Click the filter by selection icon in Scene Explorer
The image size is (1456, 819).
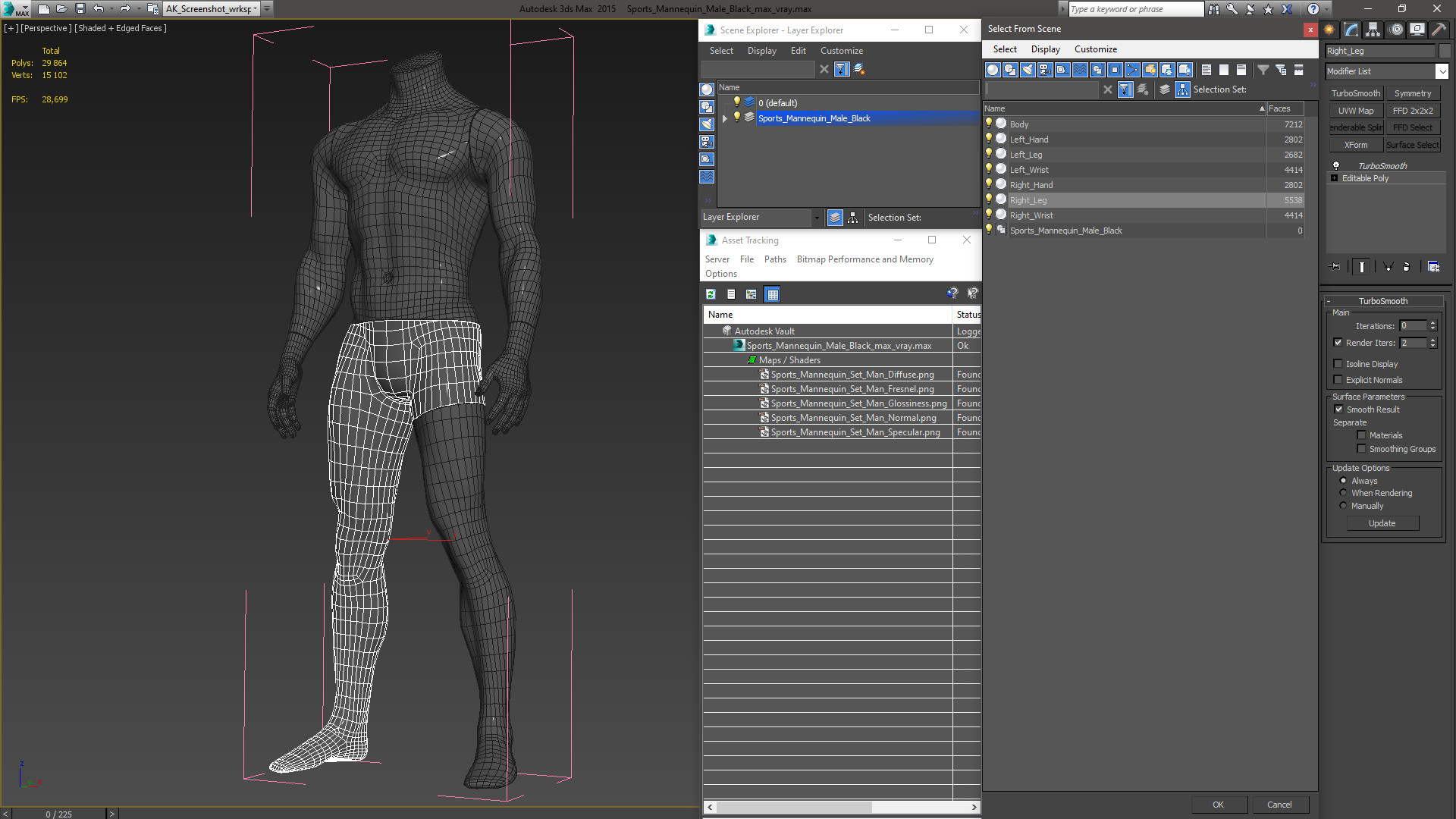pos(842,69)
